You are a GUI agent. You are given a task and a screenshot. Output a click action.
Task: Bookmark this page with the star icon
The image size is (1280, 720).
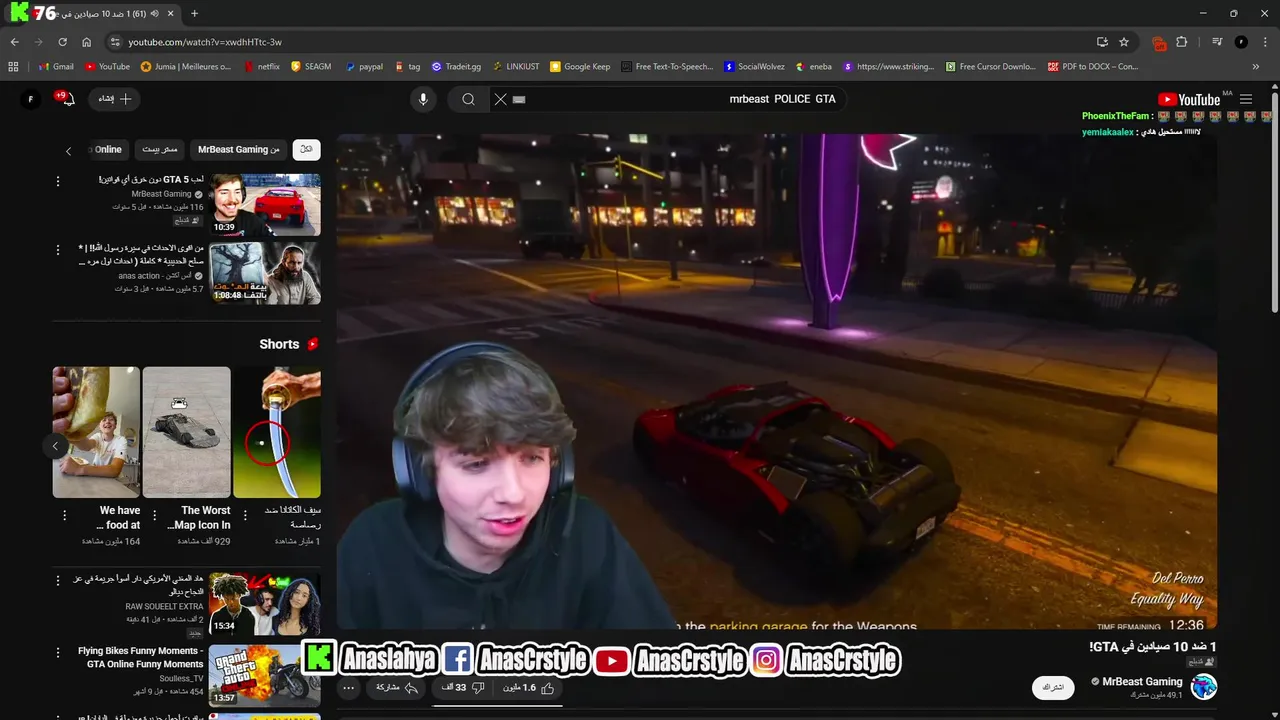(1124, 42)
